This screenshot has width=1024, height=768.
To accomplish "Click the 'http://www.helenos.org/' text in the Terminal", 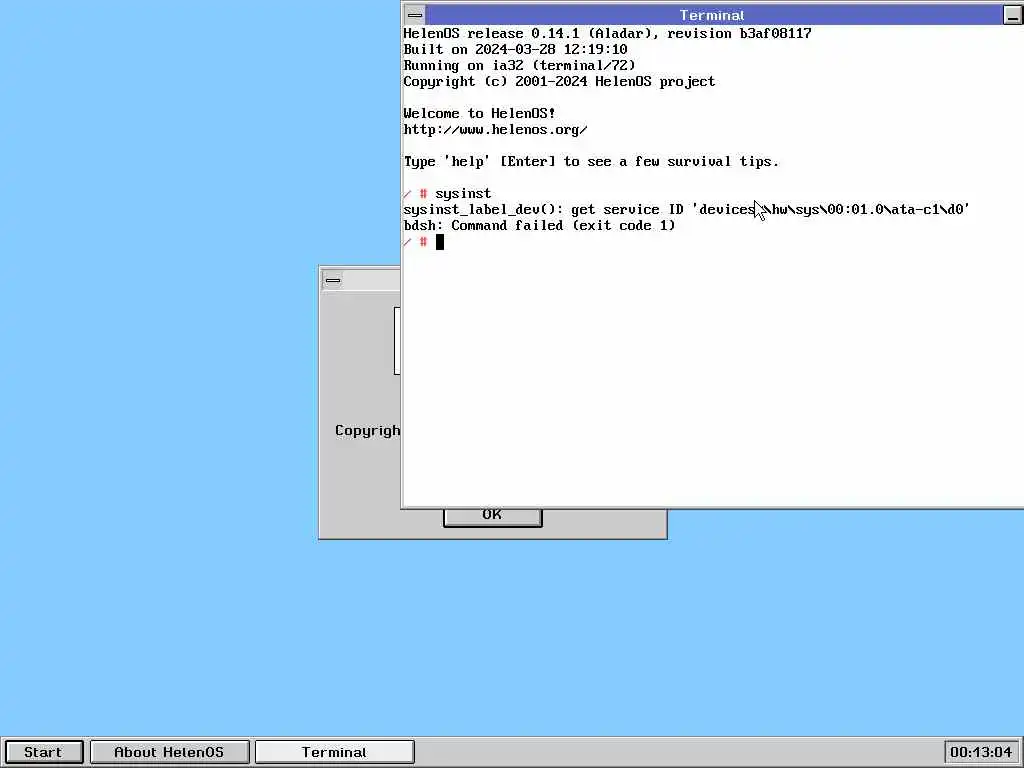I will 495,129.
